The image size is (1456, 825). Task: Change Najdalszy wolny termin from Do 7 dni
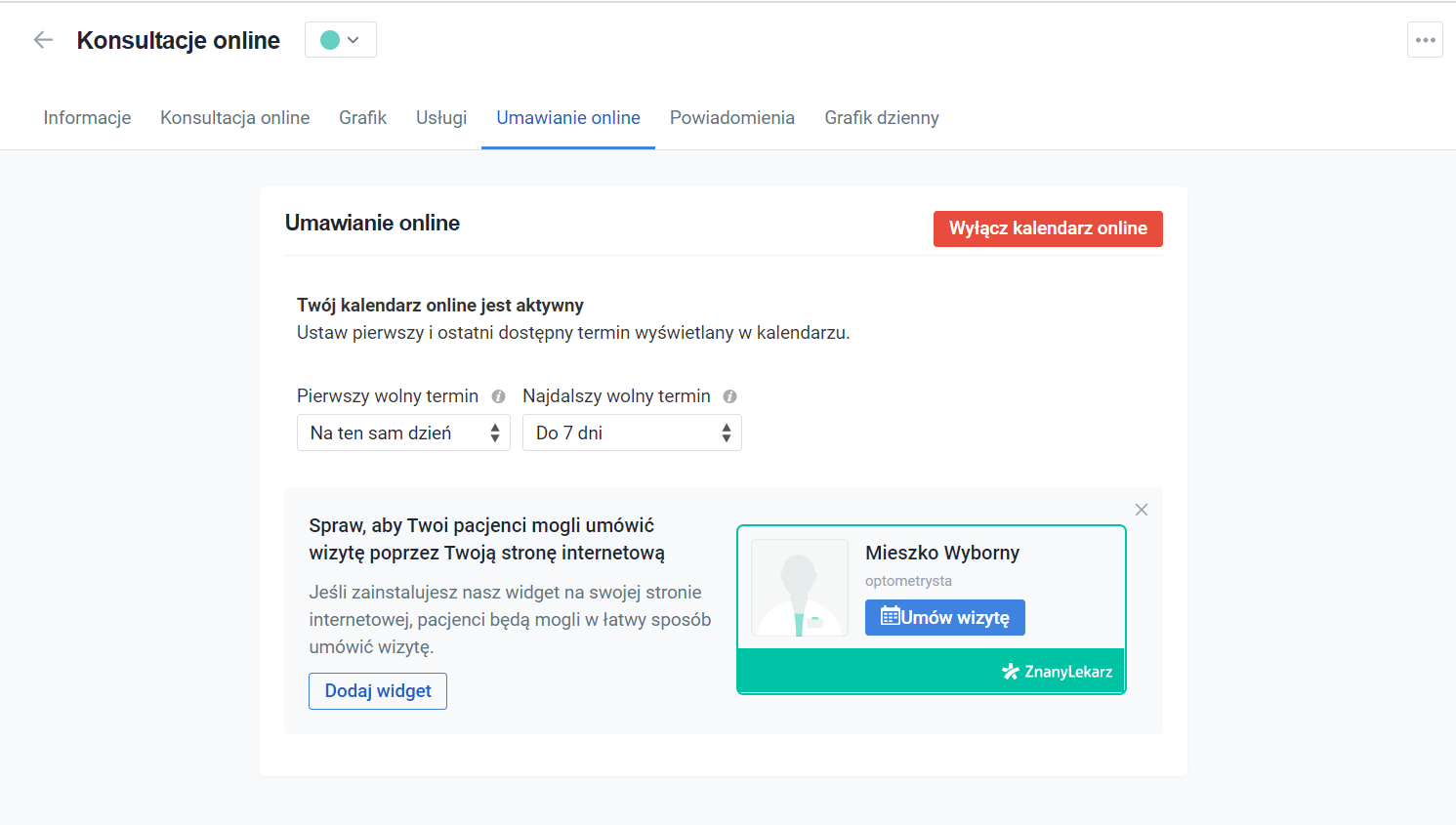pos(632,433)
